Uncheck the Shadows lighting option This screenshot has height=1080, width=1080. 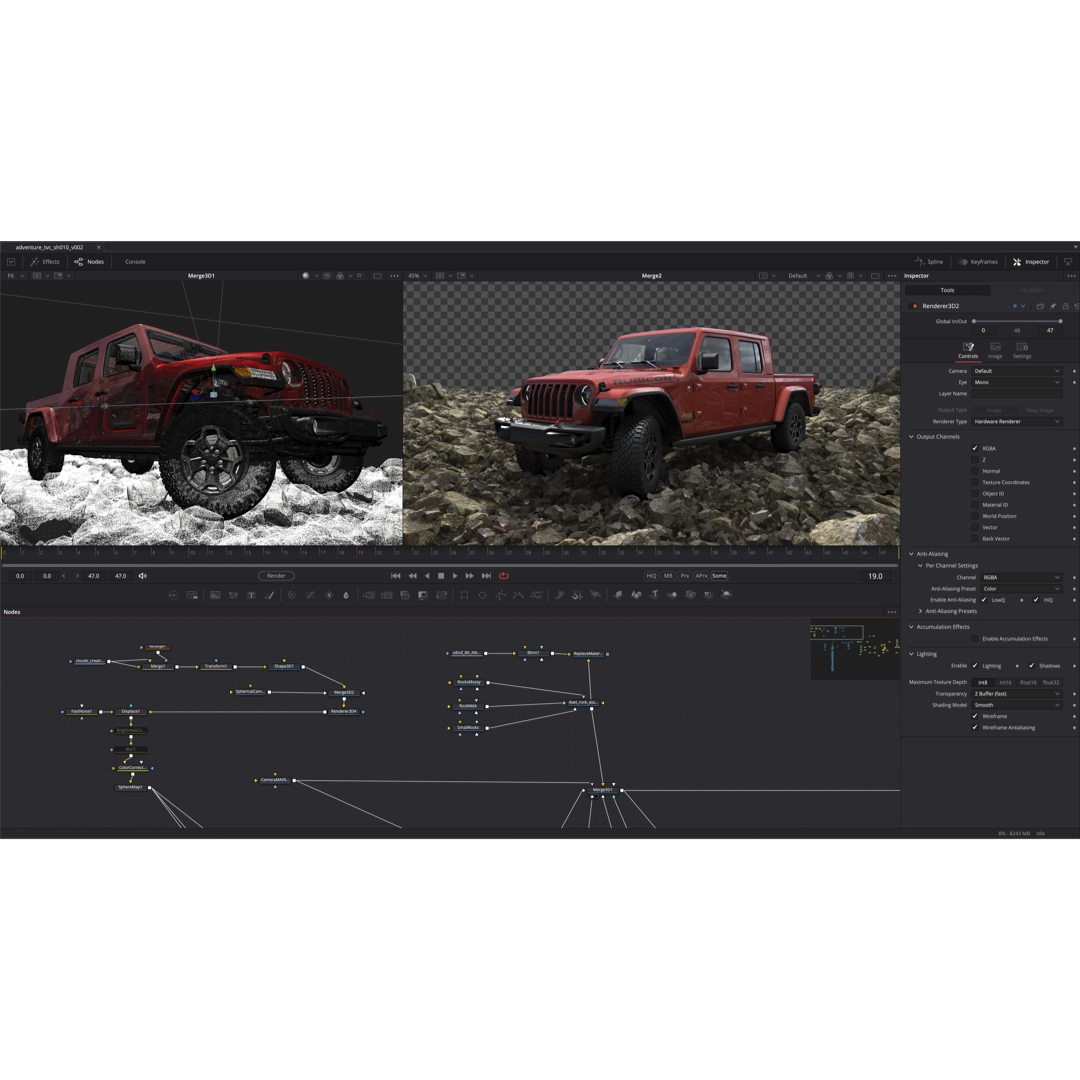(1032, 666)
